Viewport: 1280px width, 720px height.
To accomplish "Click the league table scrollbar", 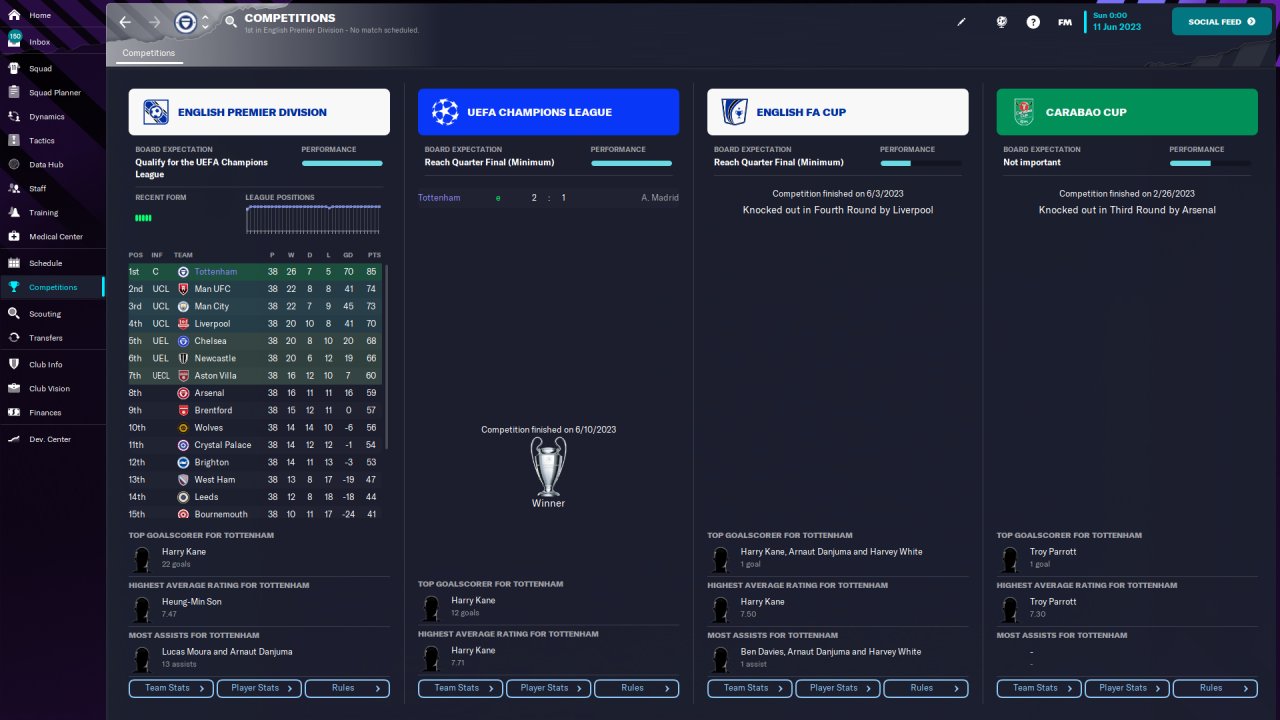I will [x=386, y=357].
